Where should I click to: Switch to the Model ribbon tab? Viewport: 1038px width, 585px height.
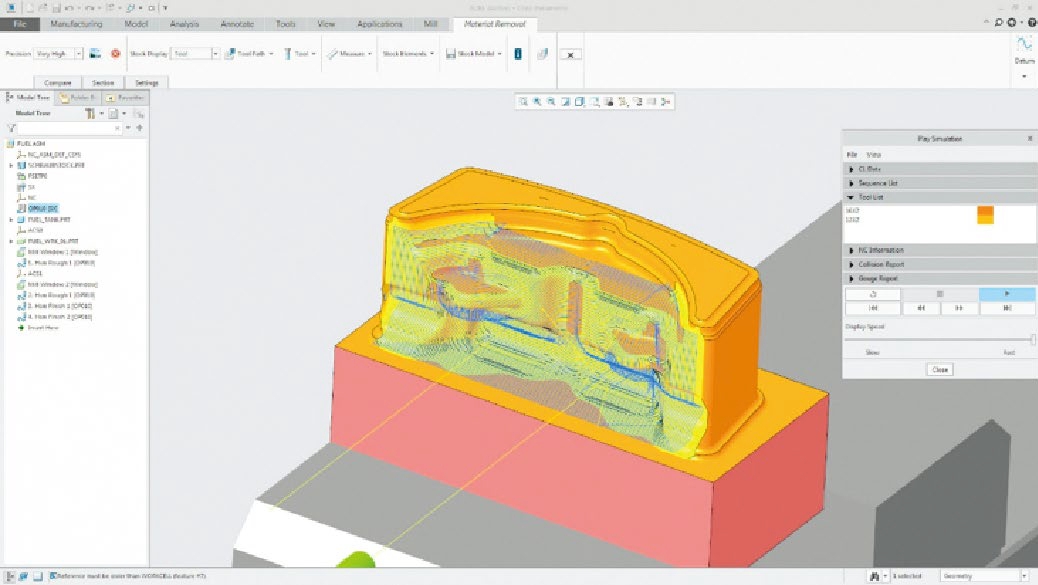pyautogui.click(x=136, y=24)
